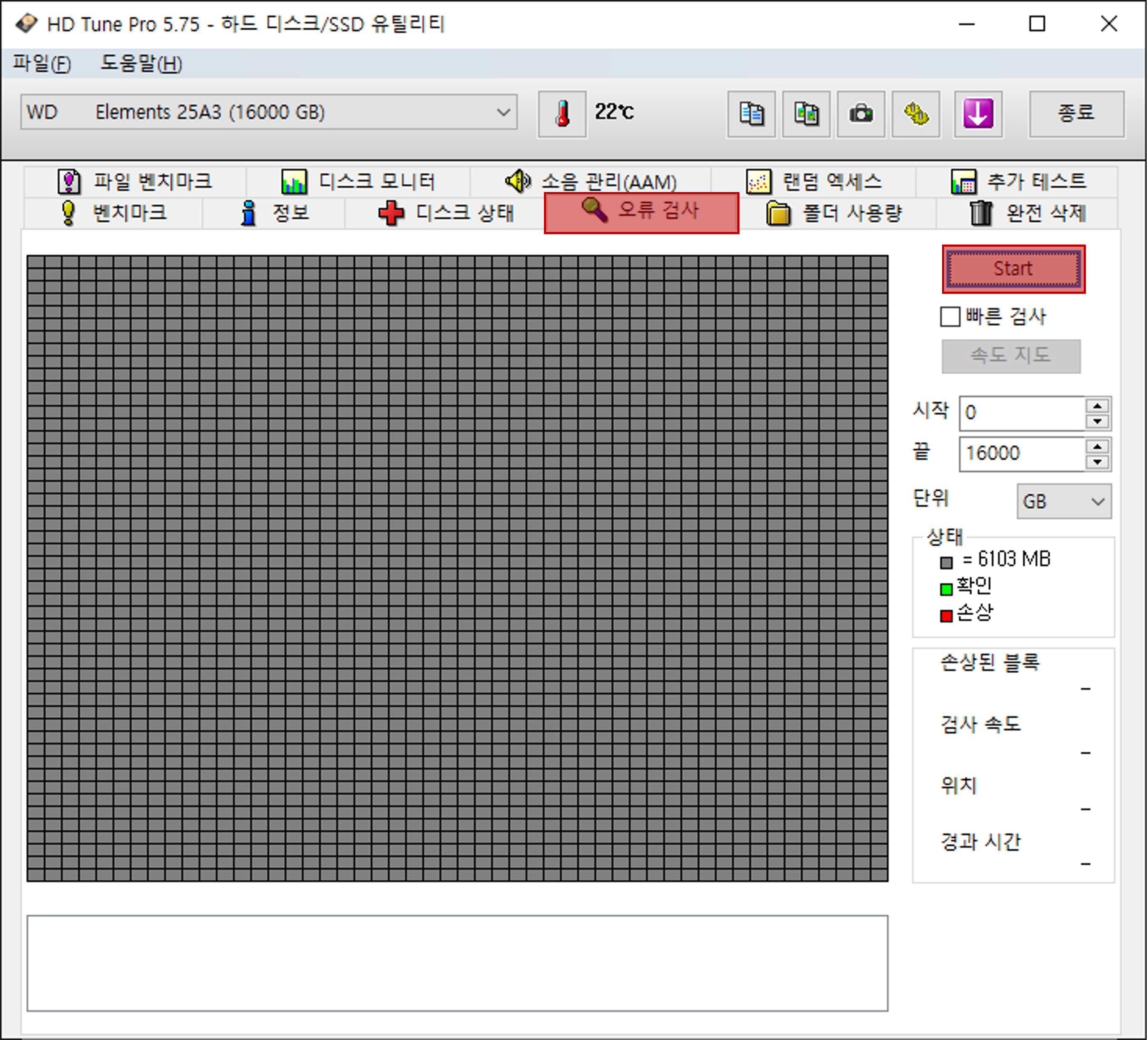Click the camera save screenshot icon
Image resolution: width=1148 pixels, height=1040 pixels.
click(860, 114)
